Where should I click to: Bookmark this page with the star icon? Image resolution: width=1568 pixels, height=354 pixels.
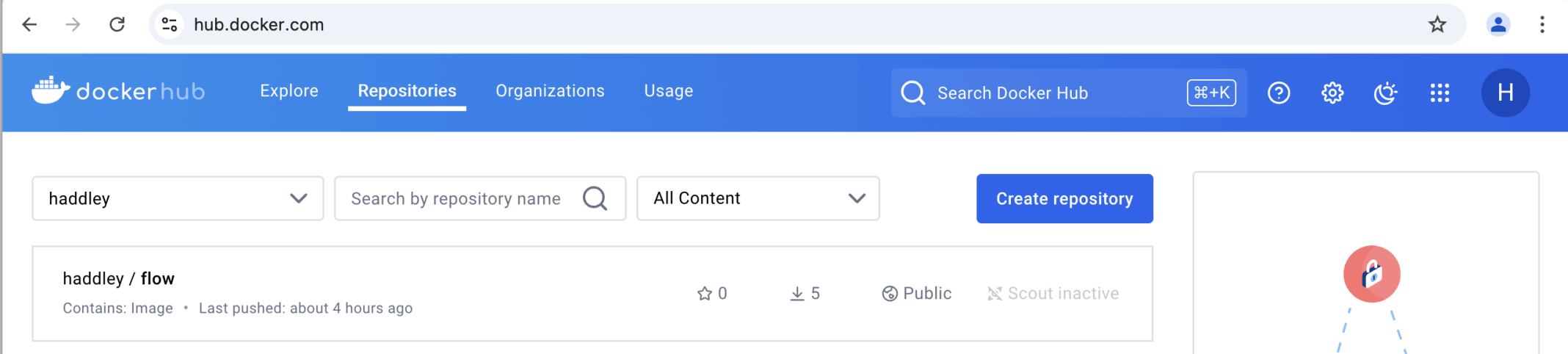point(1437,25)
